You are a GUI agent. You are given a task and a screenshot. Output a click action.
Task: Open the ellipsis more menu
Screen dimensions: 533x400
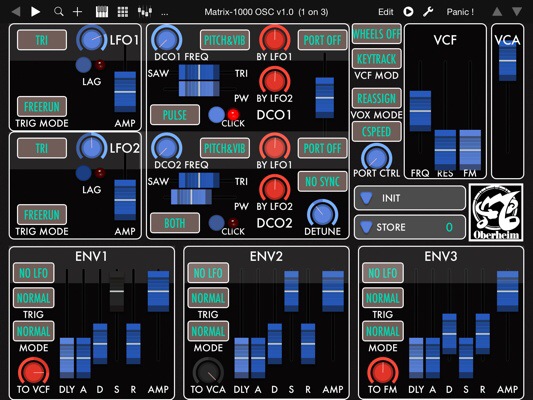coord(165,14)
